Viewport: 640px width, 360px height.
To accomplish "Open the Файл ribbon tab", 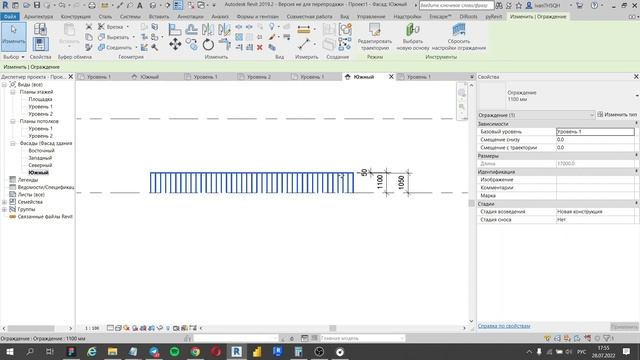I will pos(10,17).
